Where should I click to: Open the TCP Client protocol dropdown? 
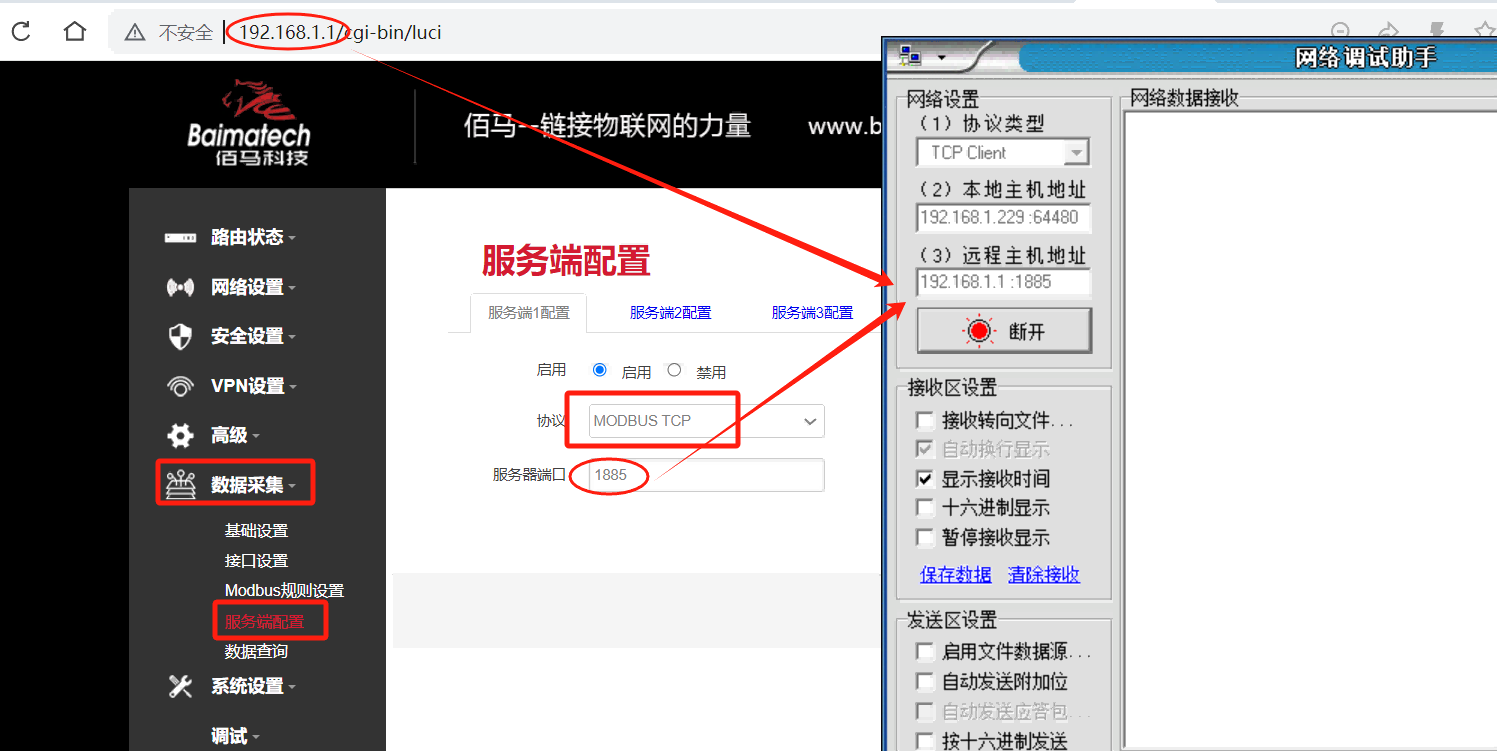coord(1078,152)
